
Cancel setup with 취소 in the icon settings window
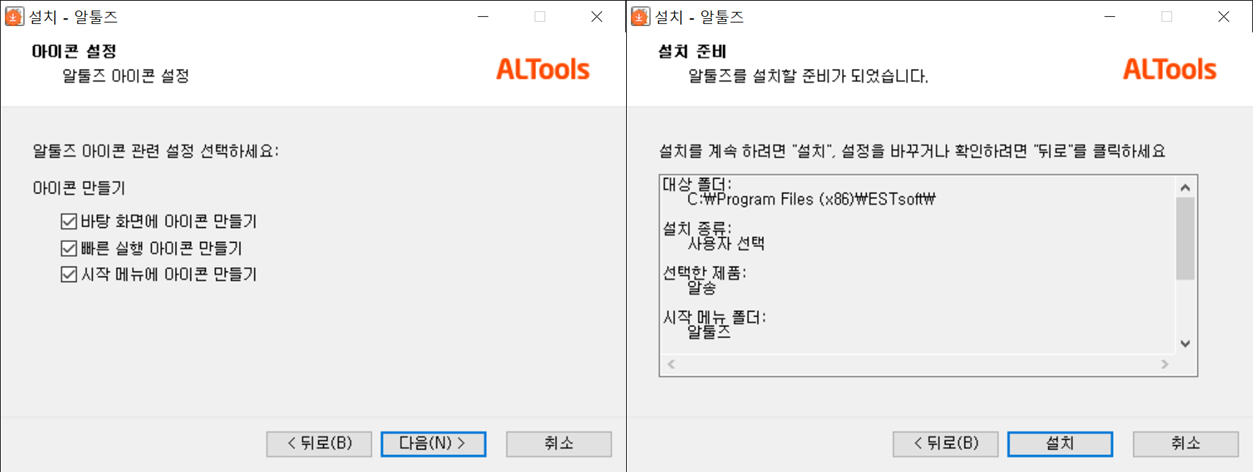[559, 443]
